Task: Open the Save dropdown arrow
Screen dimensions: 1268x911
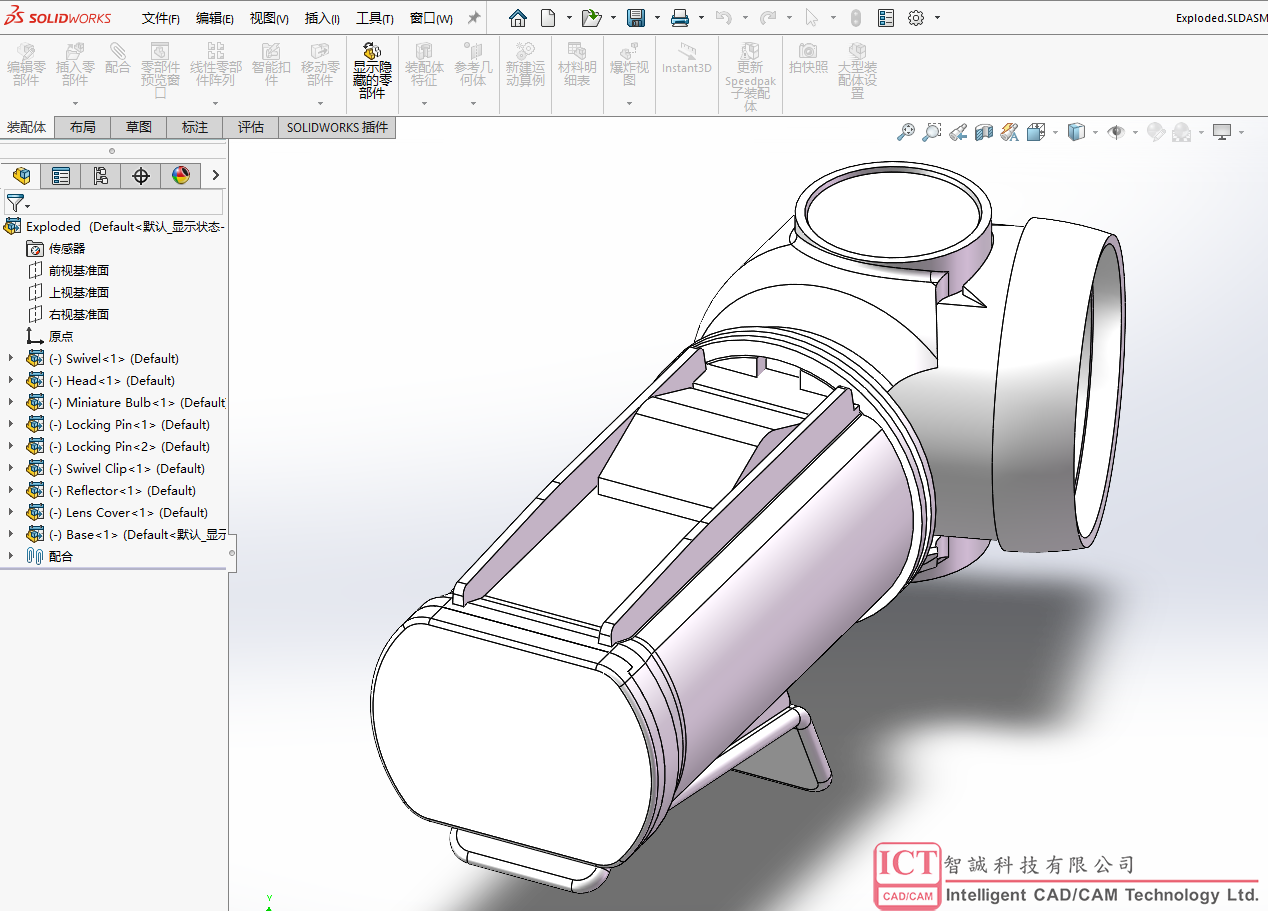Action: coord(657,18)
